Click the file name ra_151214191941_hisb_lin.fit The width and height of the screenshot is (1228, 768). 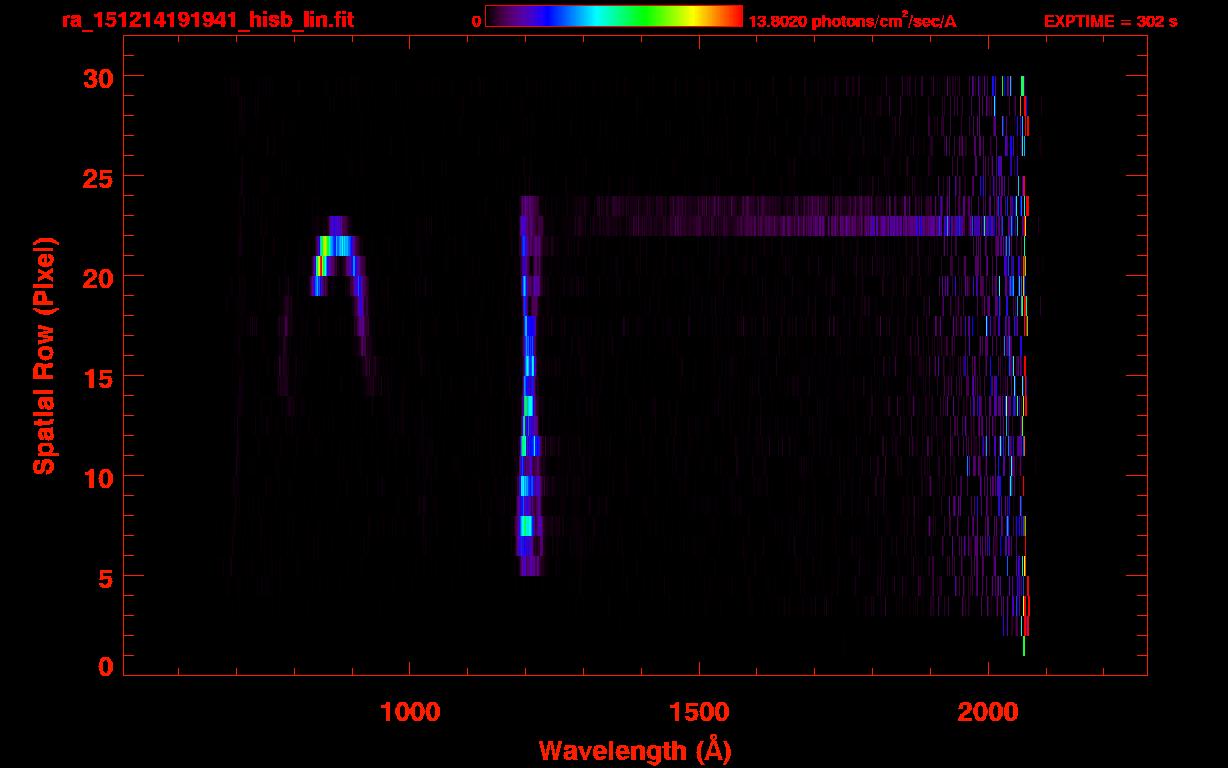pos(206,19)
